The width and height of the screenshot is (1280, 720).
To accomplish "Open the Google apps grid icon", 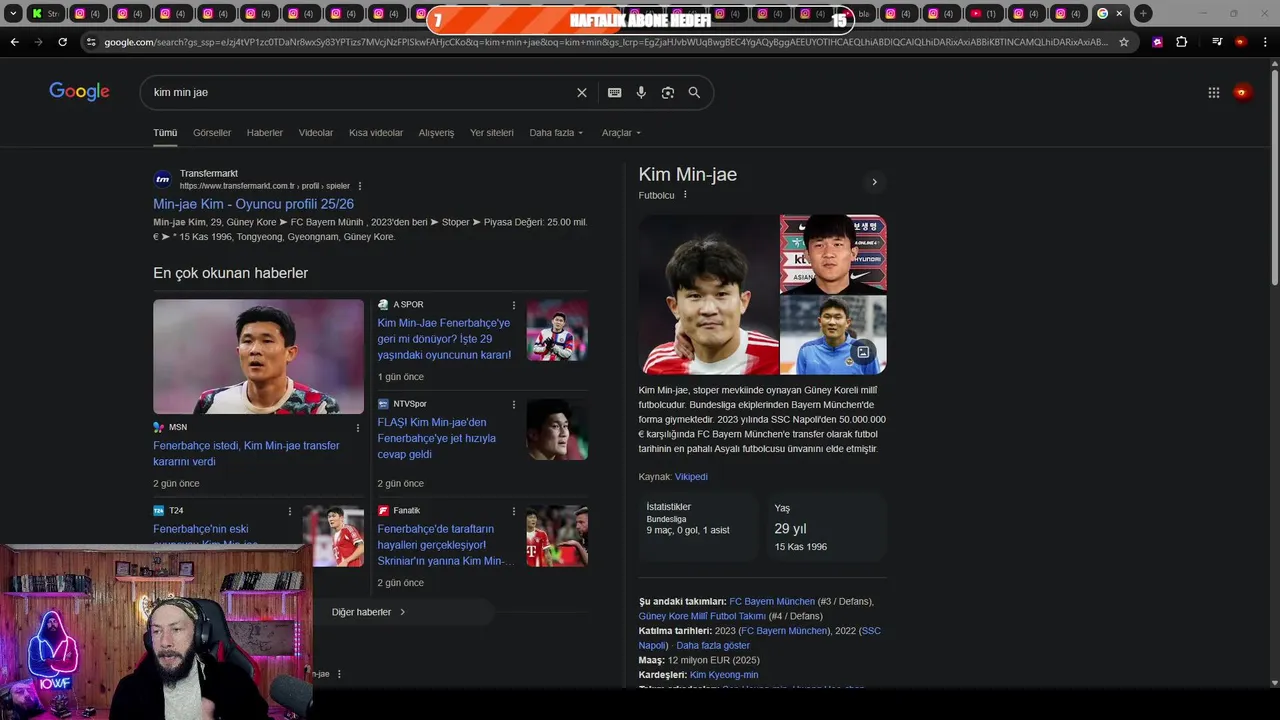I will point(1213,92).
